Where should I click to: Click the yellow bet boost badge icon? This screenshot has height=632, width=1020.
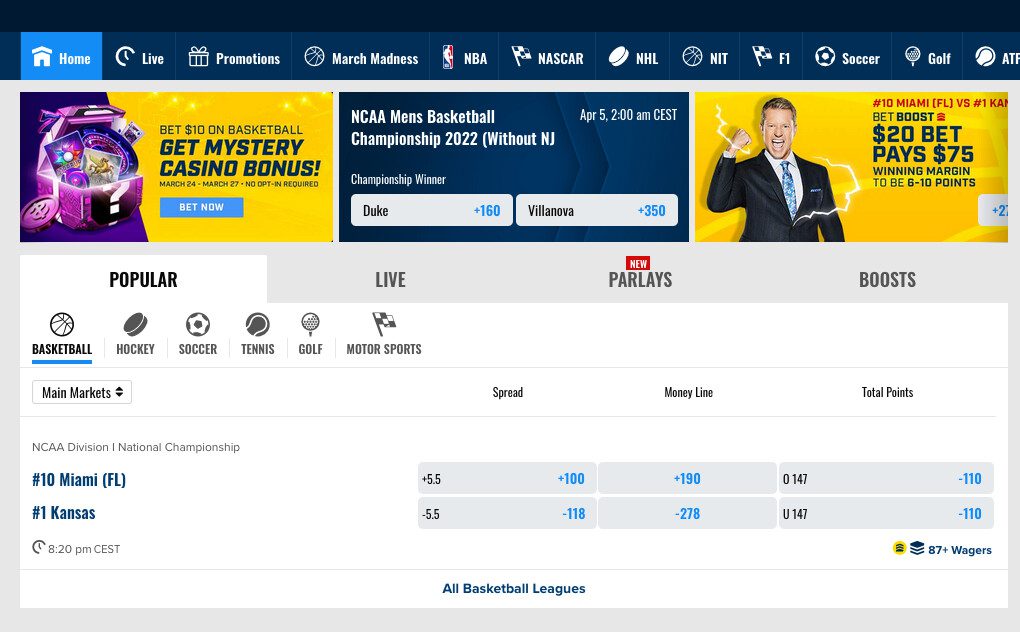tap(900, 548)
